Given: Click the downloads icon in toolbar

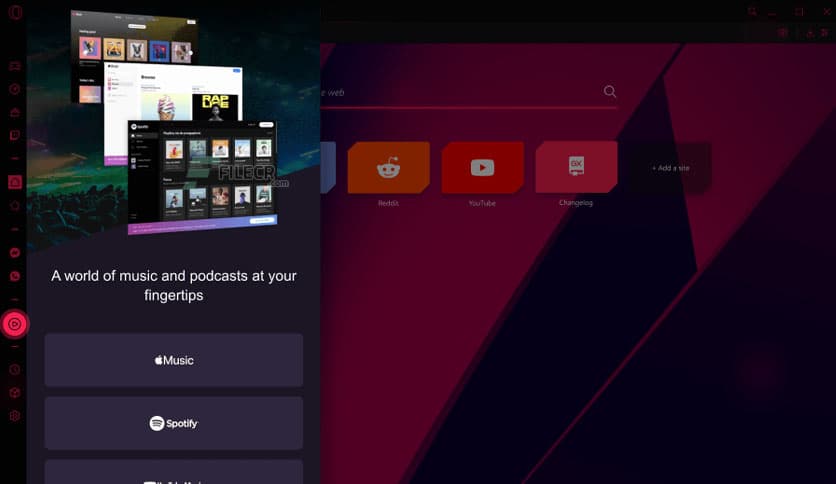Looking at the screenshot, I should (810, 33).
